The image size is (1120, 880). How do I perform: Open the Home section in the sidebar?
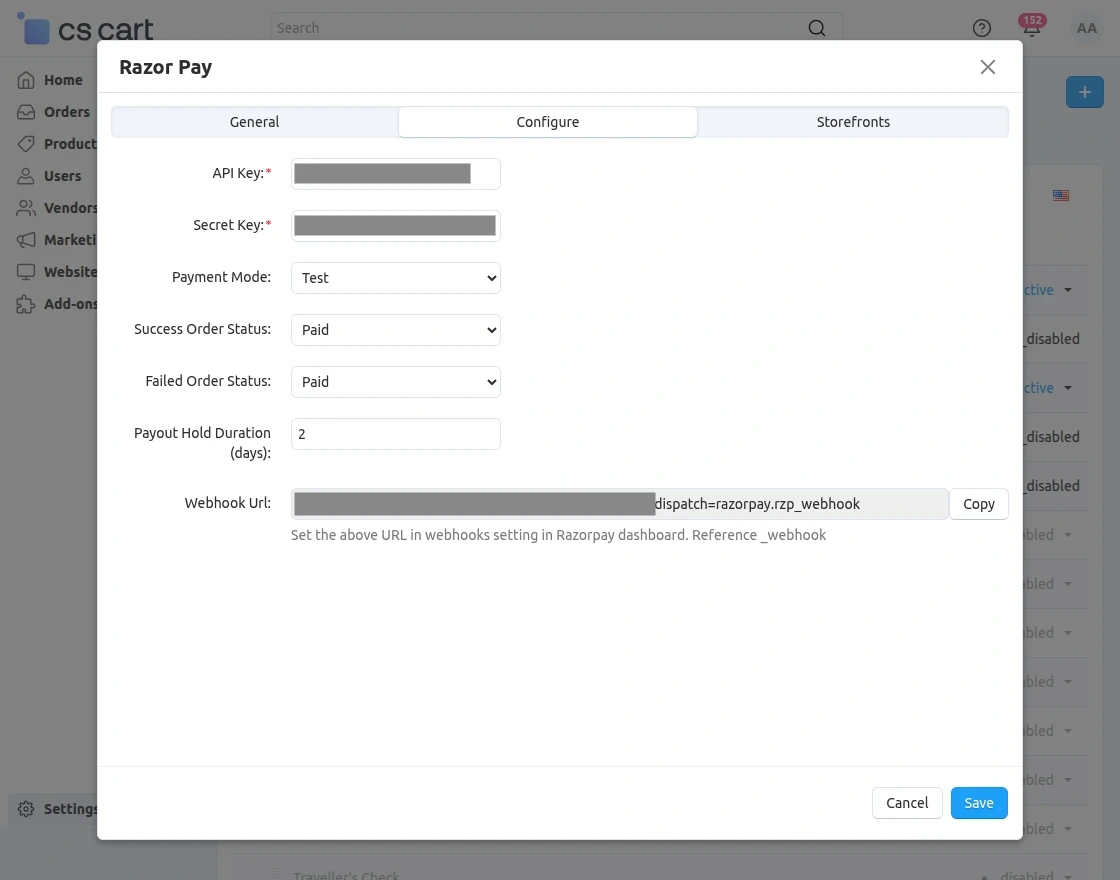[x=27, y=79]
